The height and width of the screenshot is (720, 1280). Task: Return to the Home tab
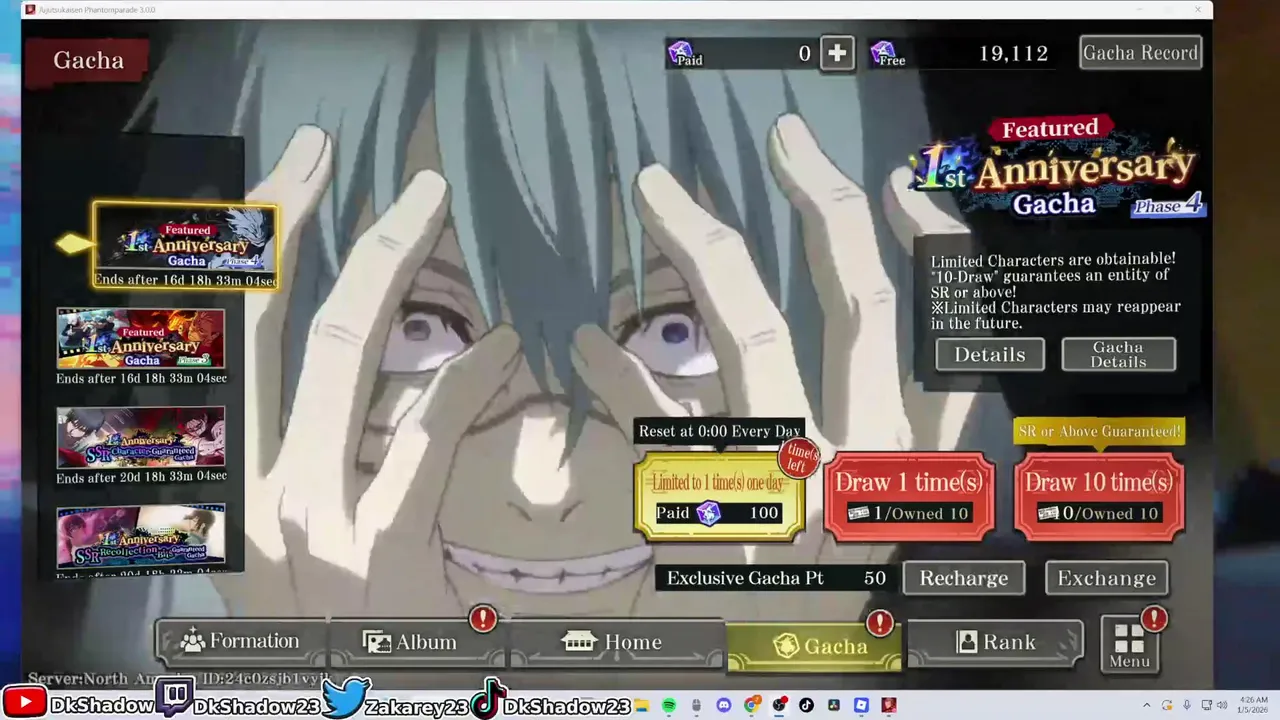(x=616, y=642)
